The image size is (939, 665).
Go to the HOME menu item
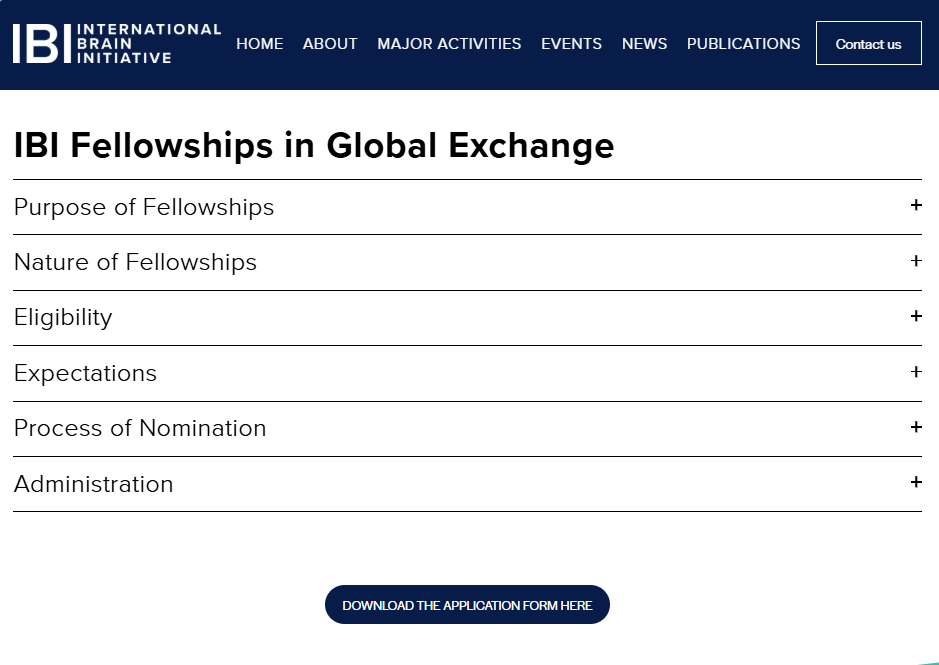(x=259, y=44)
